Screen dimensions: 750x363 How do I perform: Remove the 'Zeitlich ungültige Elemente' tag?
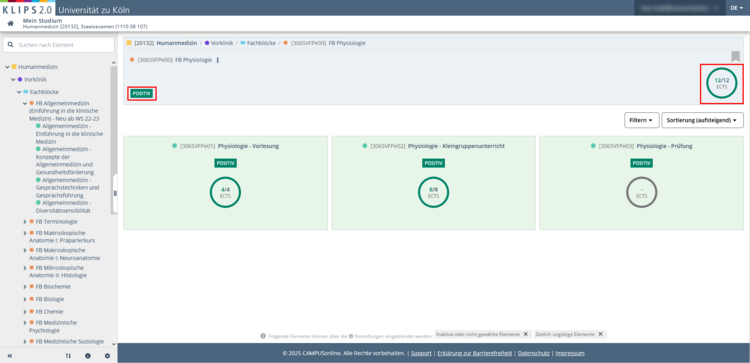tap(600, 334)
